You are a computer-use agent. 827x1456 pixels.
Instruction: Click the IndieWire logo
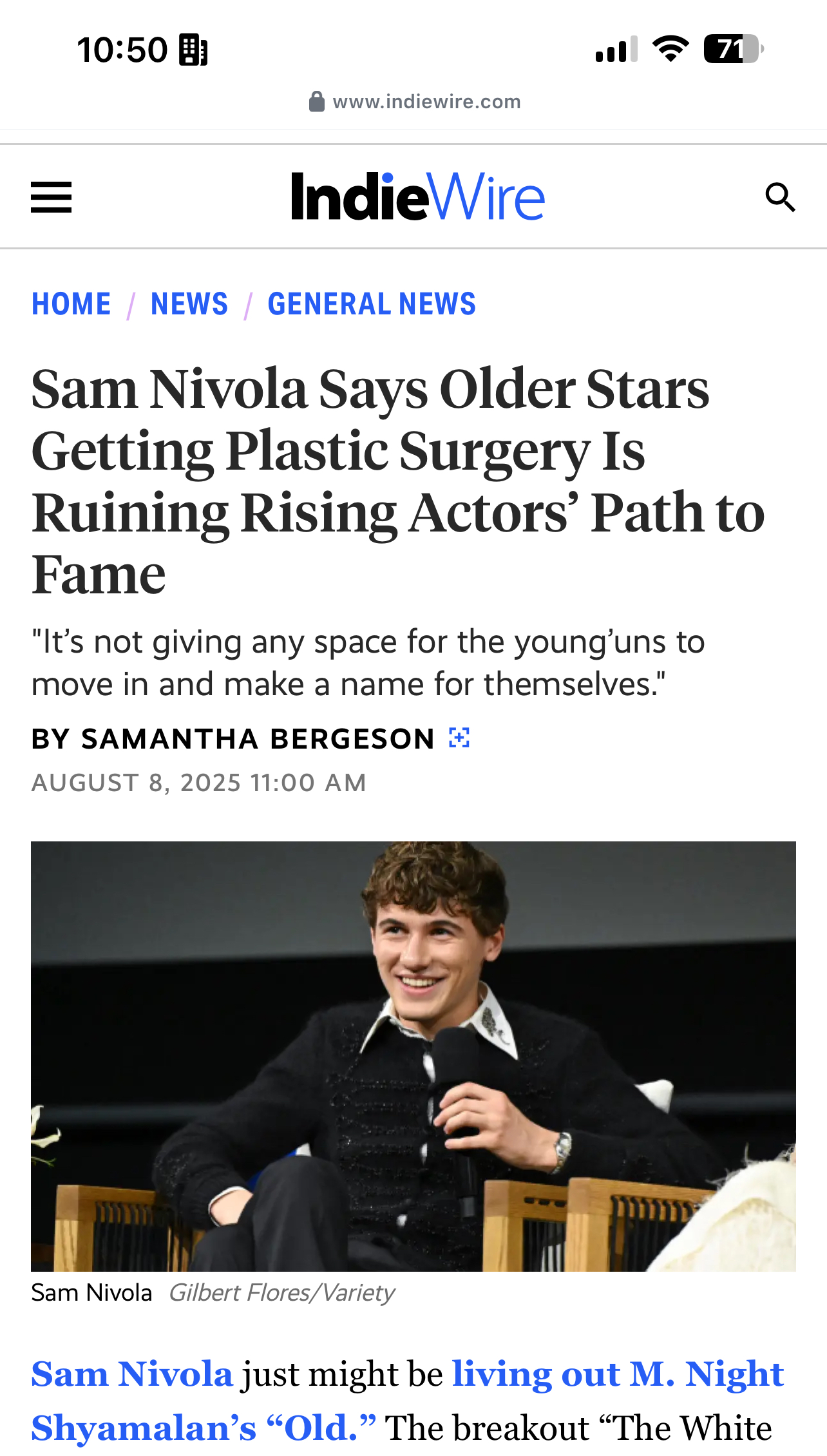point(417,196)
